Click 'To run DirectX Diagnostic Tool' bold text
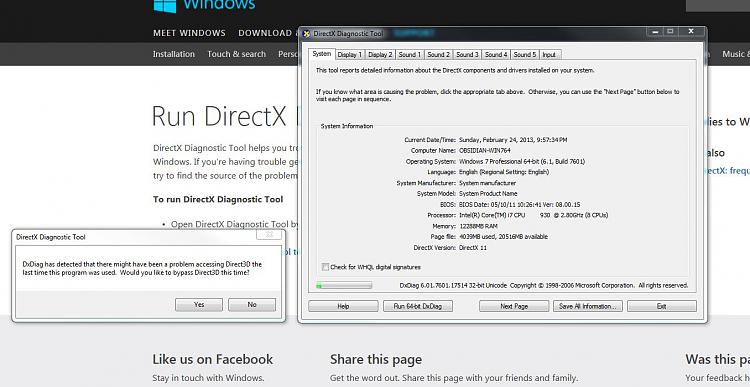 218,199
